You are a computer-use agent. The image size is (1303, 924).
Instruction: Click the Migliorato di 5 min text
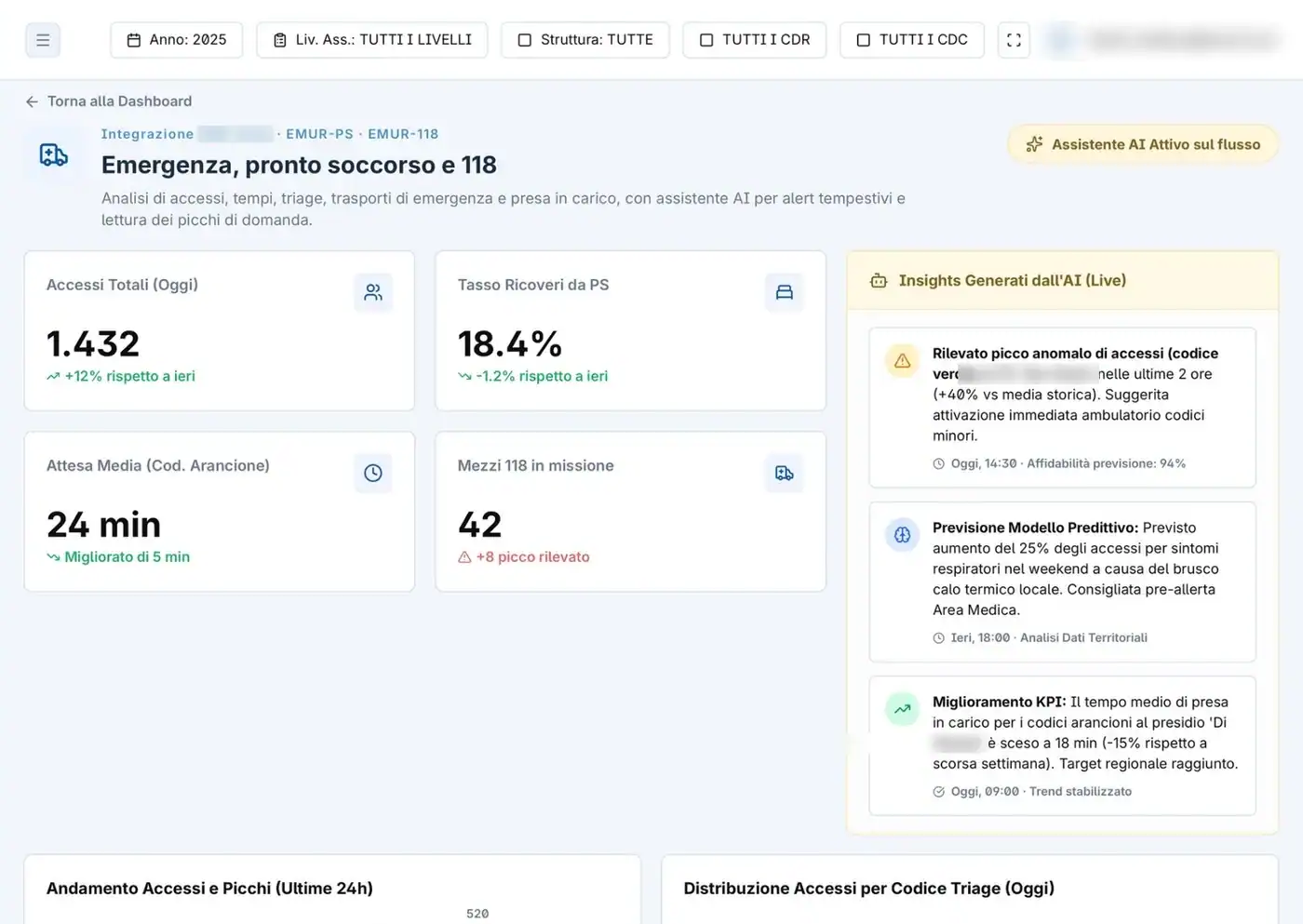[x=127, y=557]
